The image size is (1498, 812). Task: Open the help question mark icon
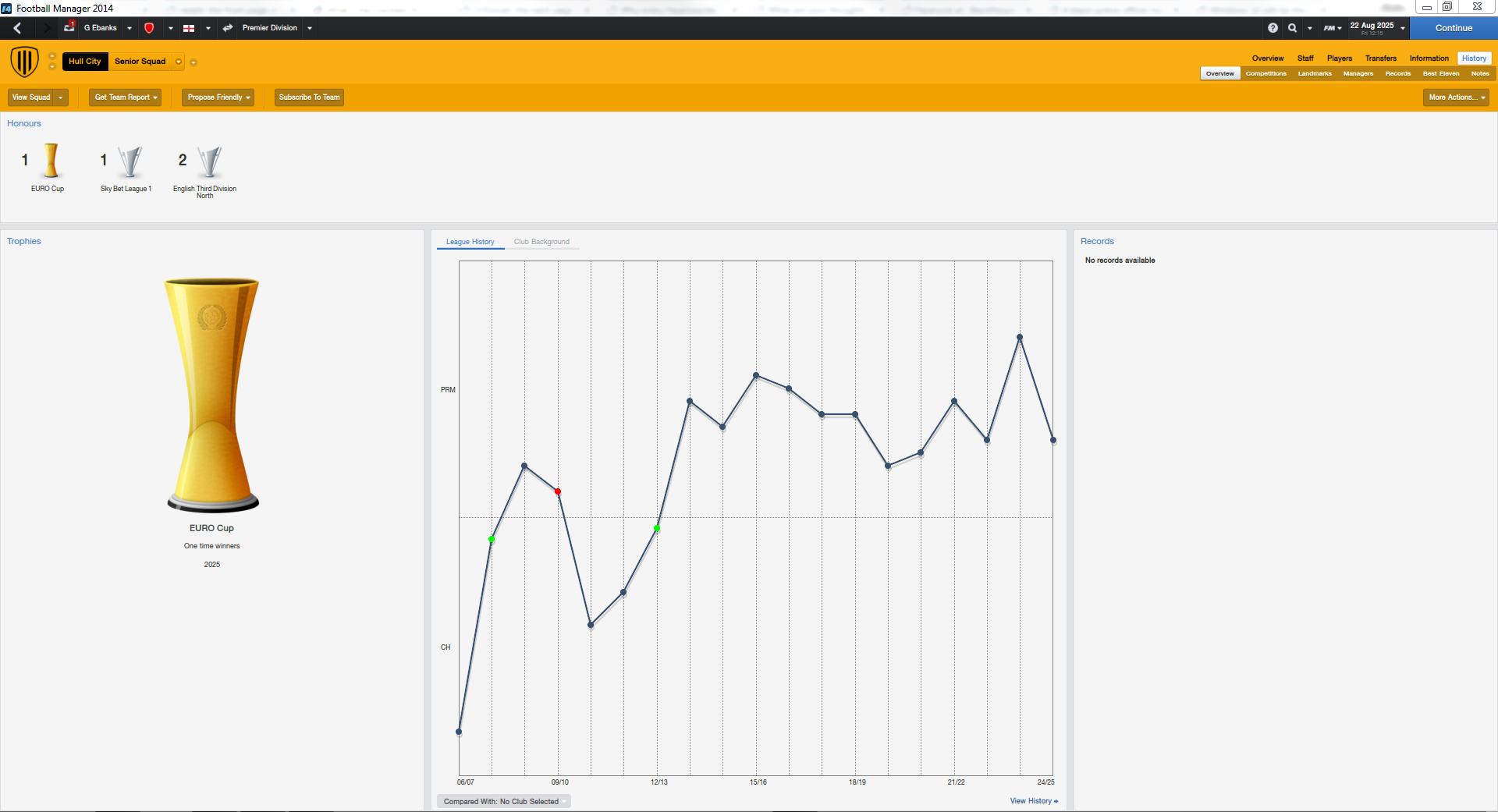click(x=1273, y=28)
